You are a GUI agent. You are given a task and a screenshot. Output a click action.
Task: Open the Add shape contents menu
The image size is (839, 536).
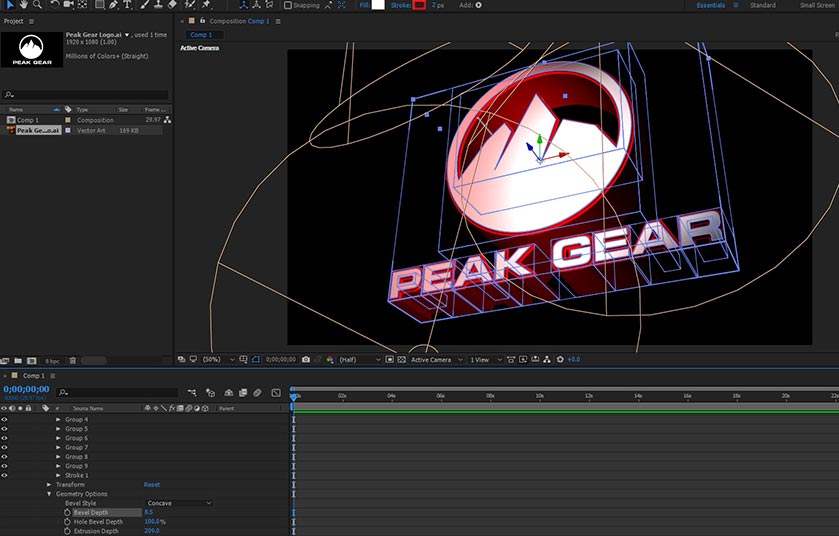click(x=478, y=5)
